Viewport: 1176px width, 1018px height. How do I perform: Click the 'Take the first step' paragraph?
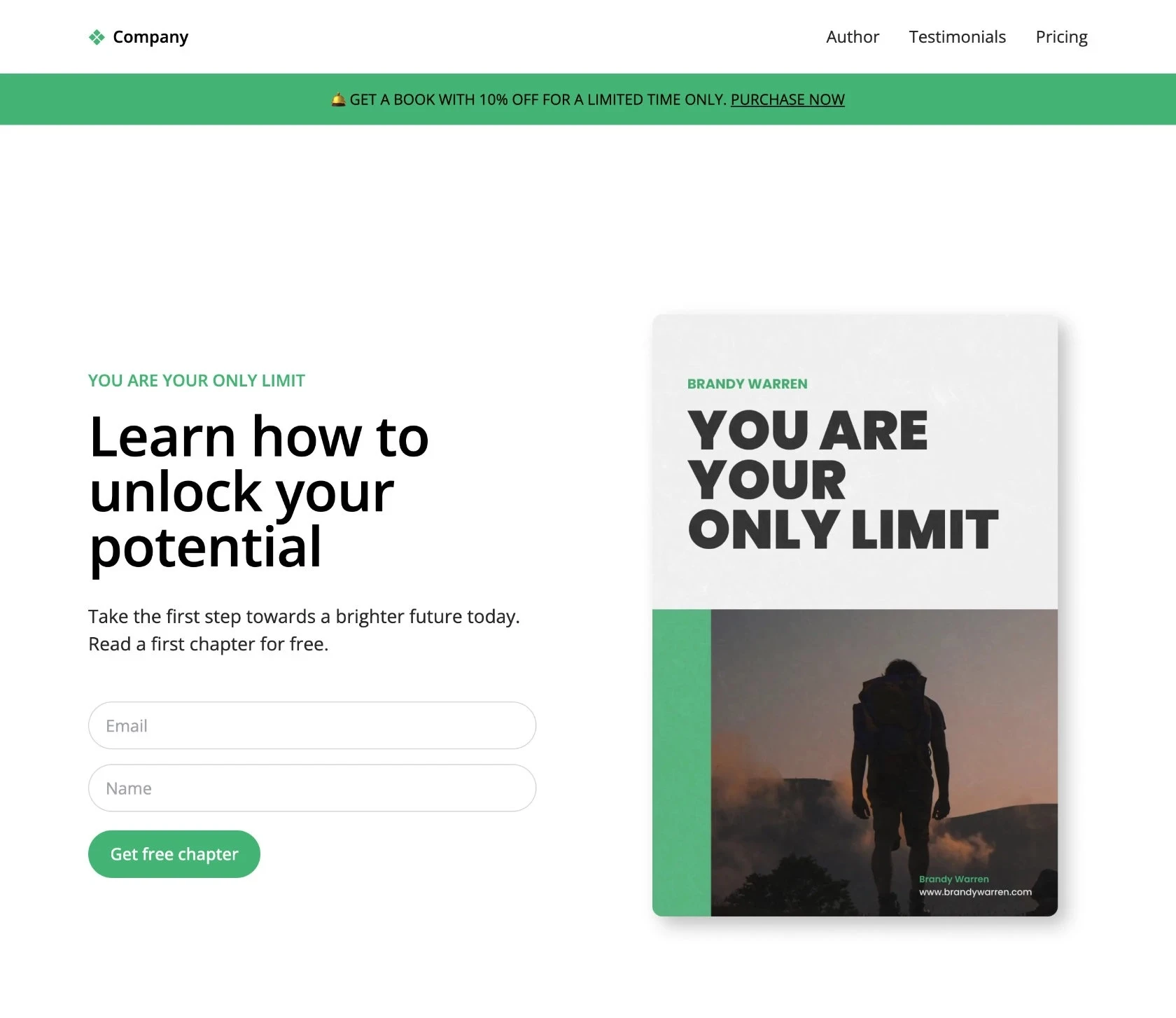click(x=304, y=630)
